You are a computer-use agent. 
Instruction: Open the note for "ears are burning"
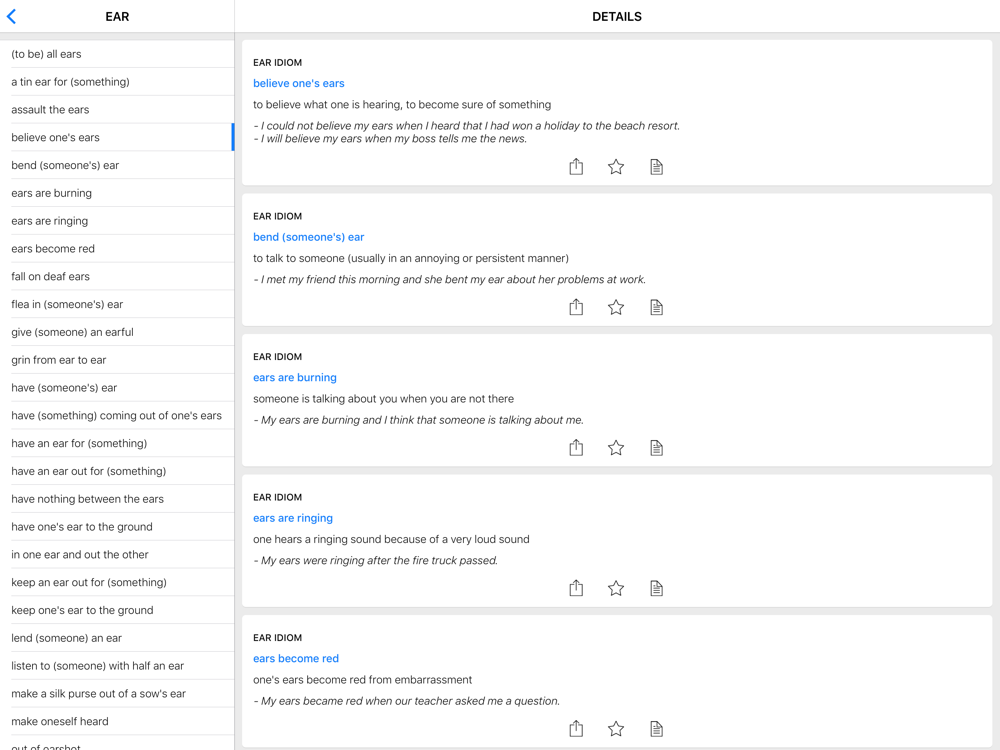[656, 448]
